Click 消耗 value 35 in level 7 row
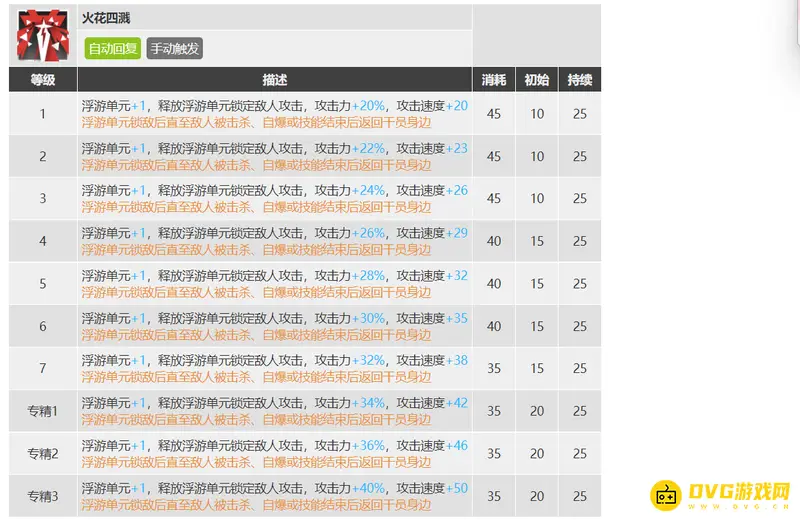800x521 pixels. (x=494, y=368)
